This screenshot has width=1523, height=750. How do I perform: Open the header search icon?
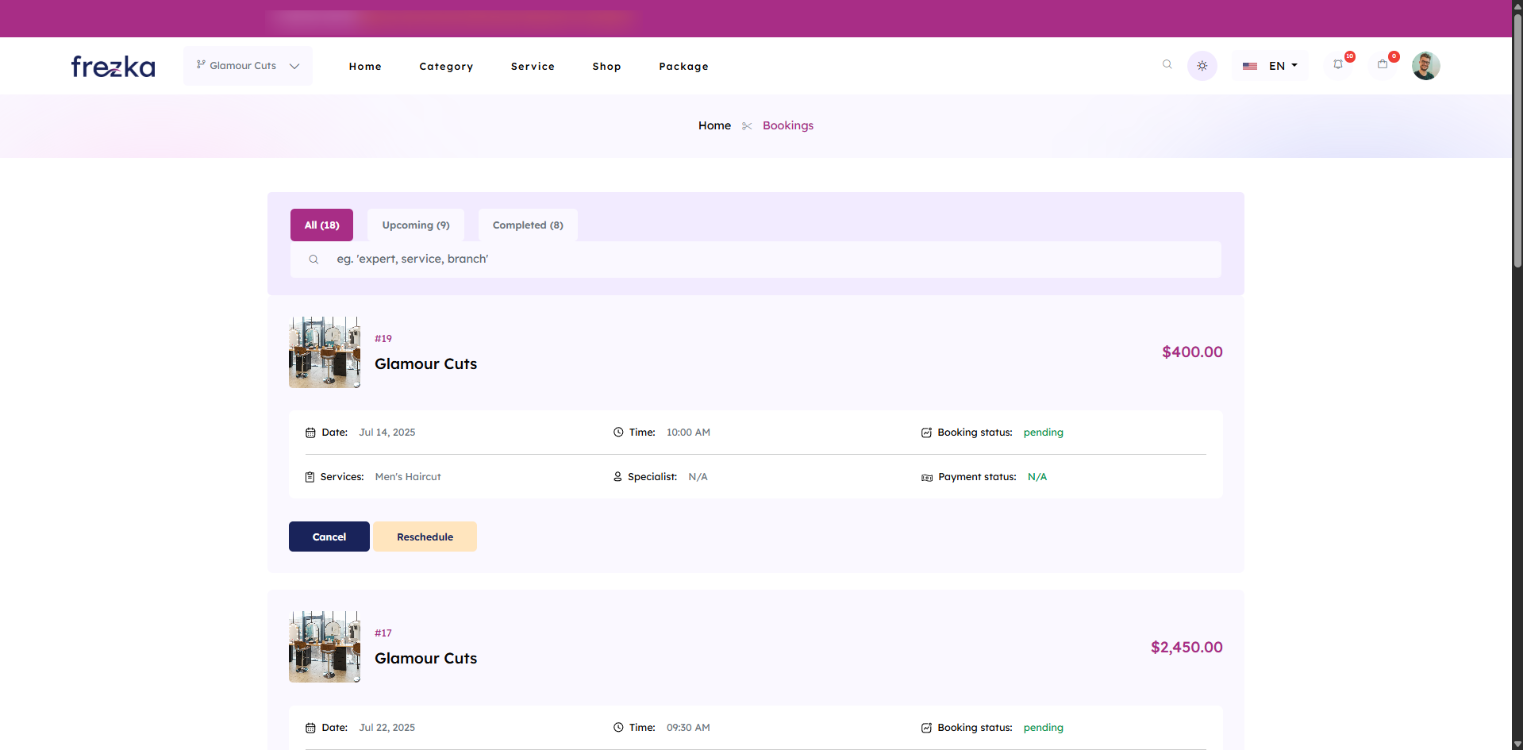coord(1167,65)
